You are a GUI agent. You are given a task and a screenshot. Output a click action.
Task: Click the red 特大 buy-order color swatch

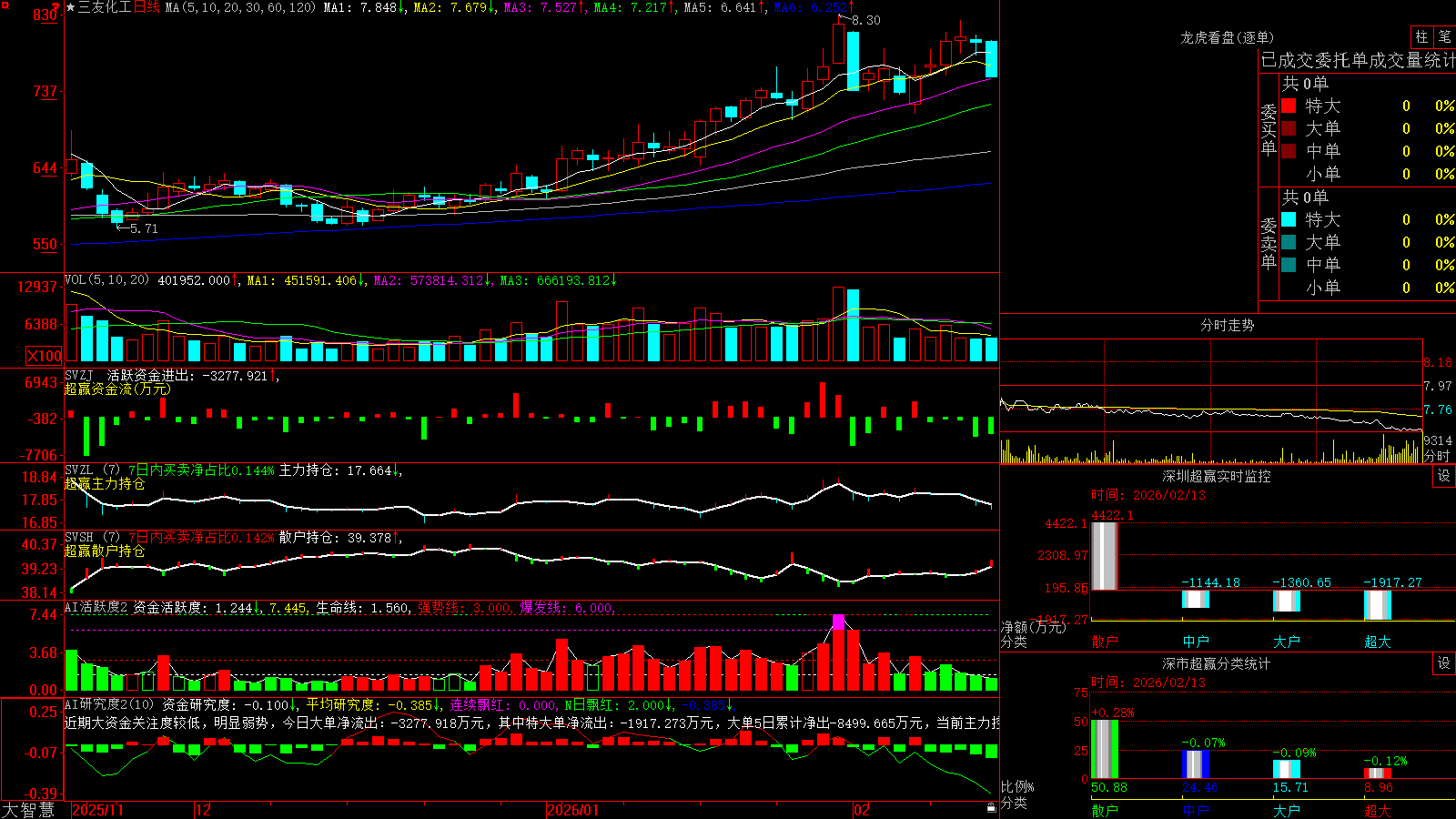click(x=1289, y=106)
